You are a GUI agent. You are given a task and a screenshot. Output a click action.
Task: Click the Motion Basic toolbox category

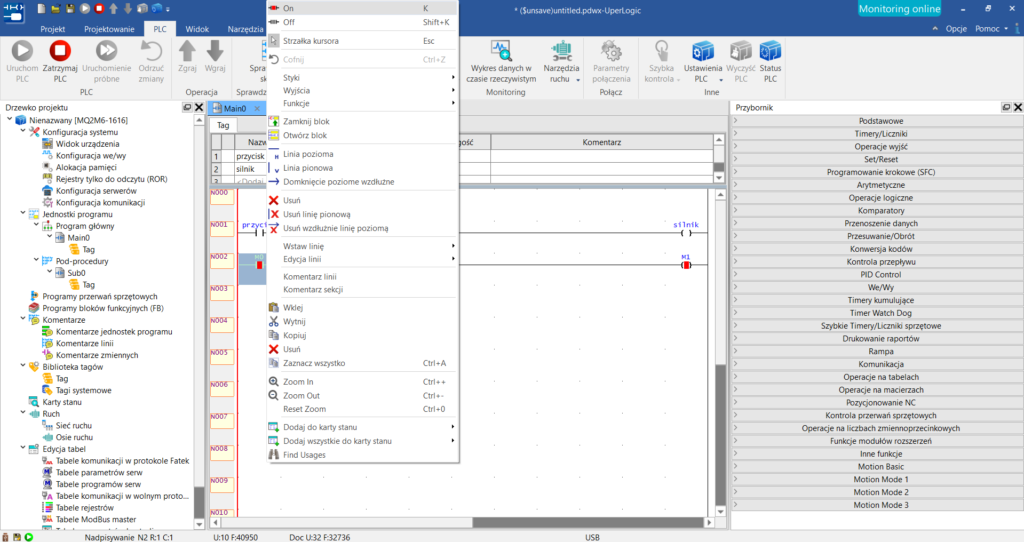click(x=877, y=466)
